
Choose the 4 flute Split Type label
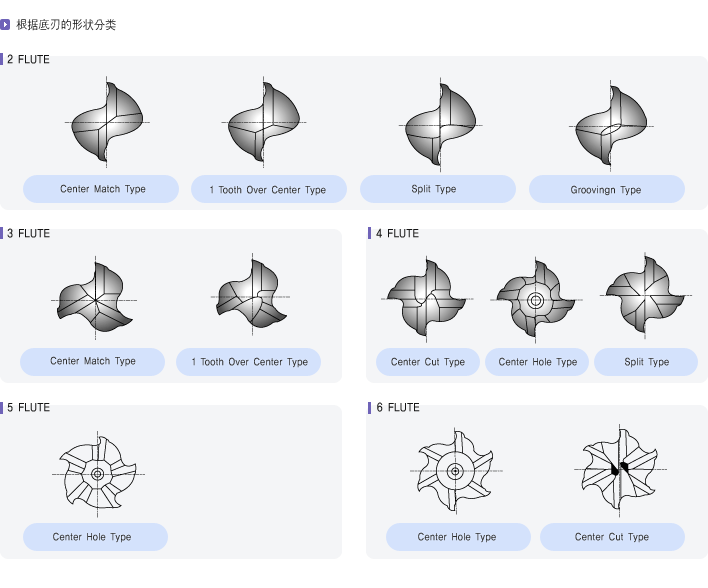[x=646, y=362]
